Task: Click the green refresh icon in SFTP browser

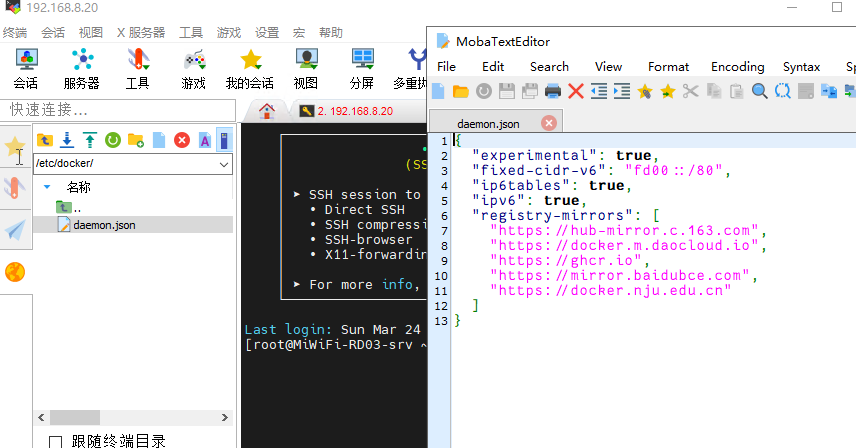Action: [113, 140]
